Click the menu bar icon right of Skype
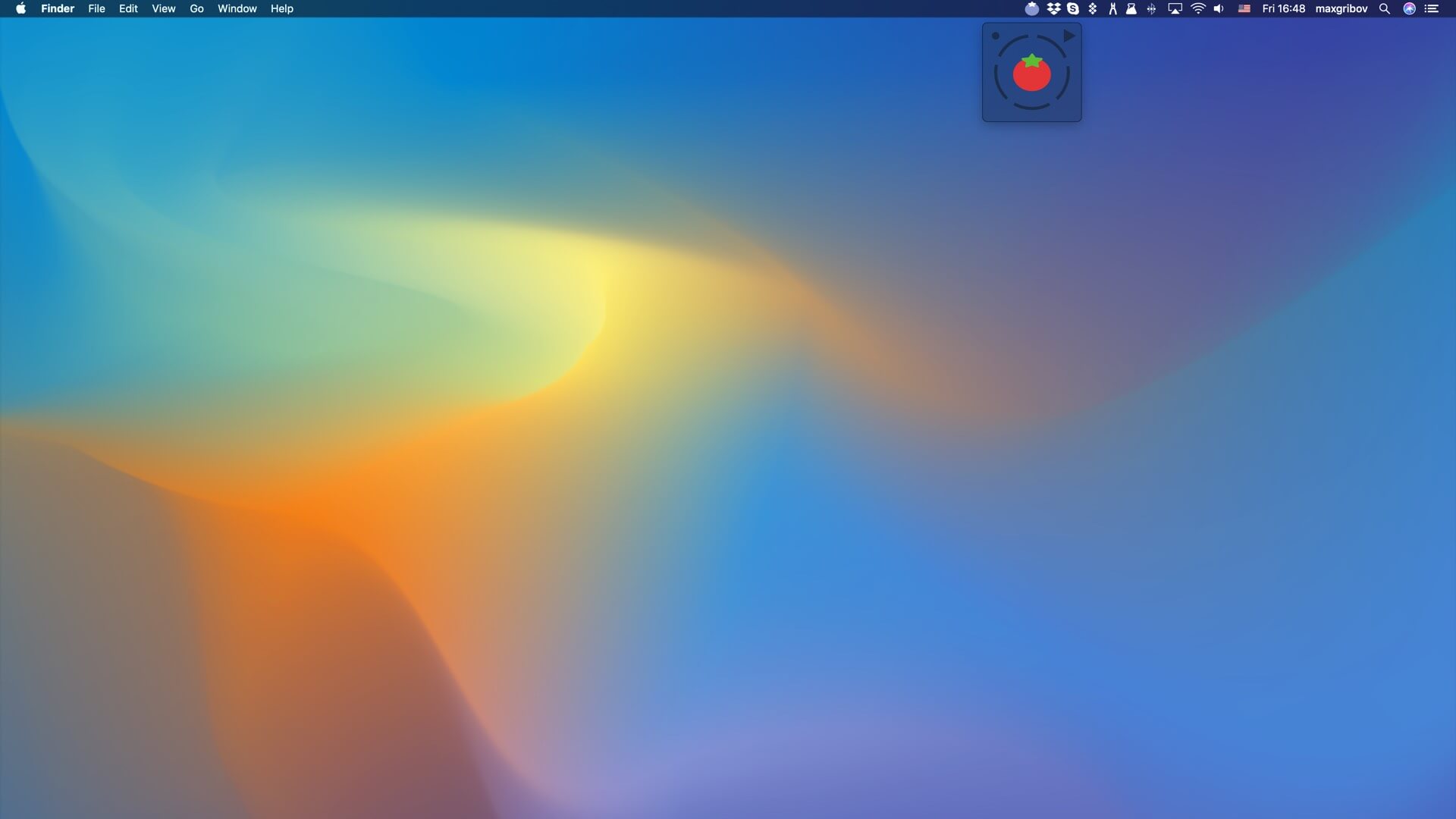The width and height of the screenshot is (1456, 819). (1093, 9)
